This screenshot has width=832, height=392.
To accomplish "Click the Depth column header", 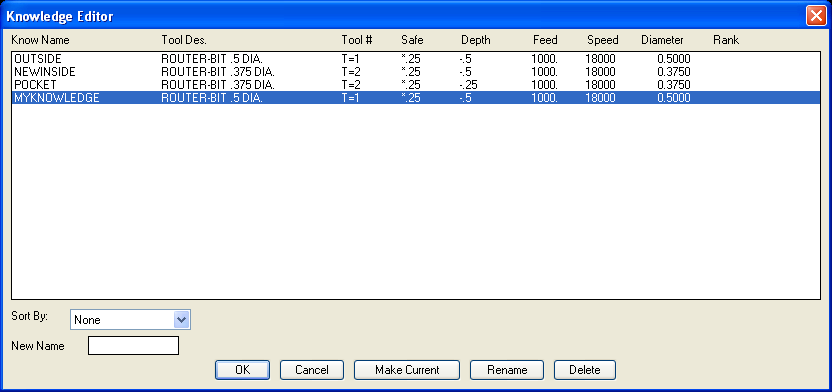I will point(475,40).
